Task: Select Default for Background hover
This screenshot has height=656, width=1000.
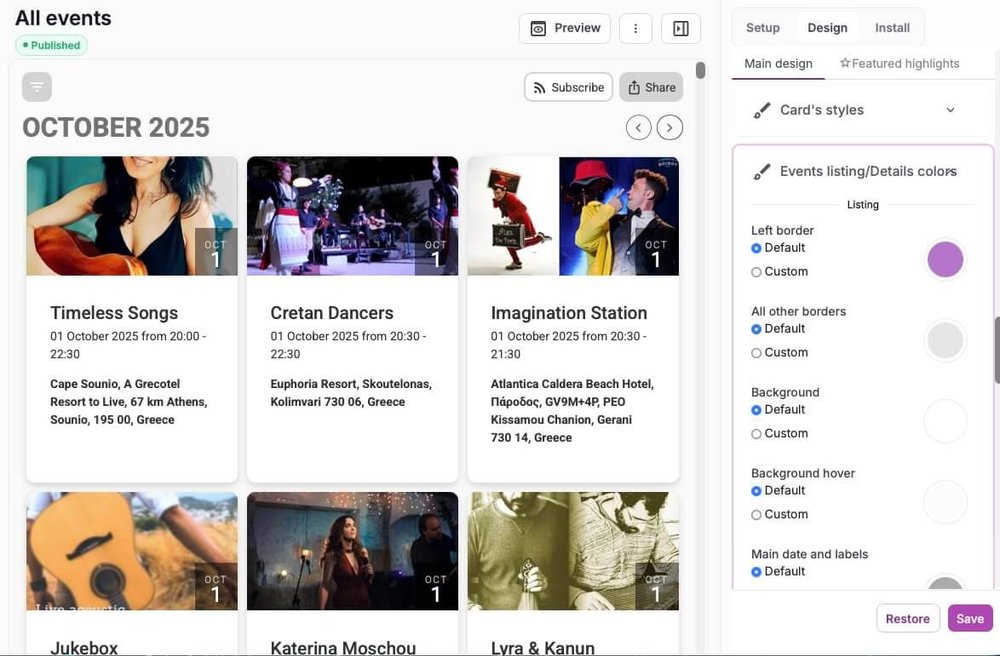Action: point(756,491)
